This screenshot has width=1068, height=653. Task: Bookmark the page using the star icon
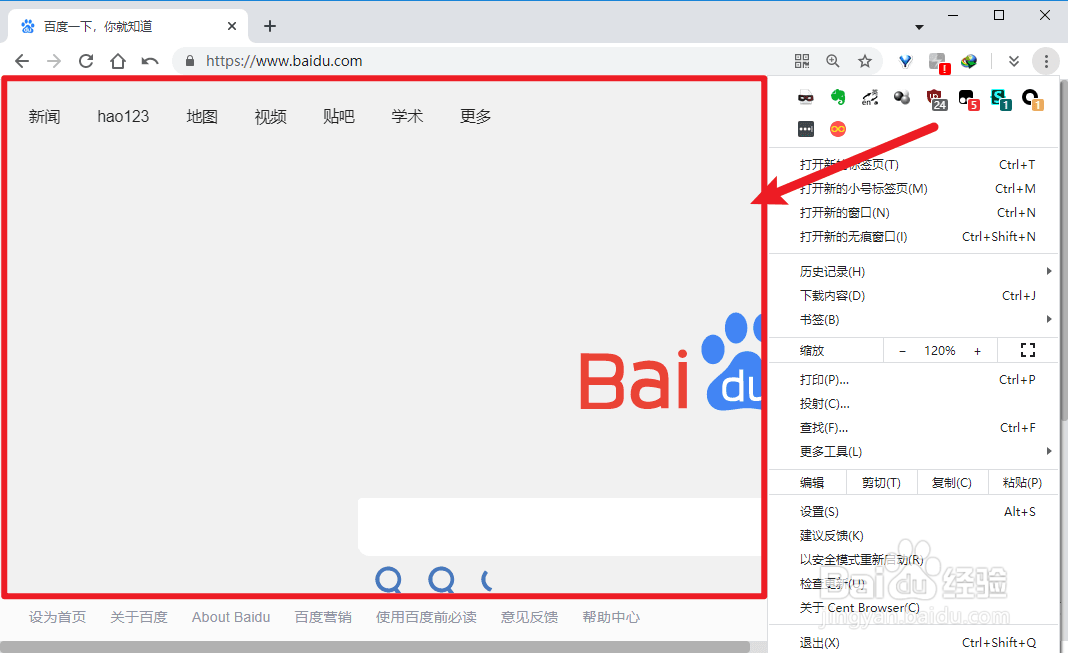pyautogui.click(x=865, y=61)
